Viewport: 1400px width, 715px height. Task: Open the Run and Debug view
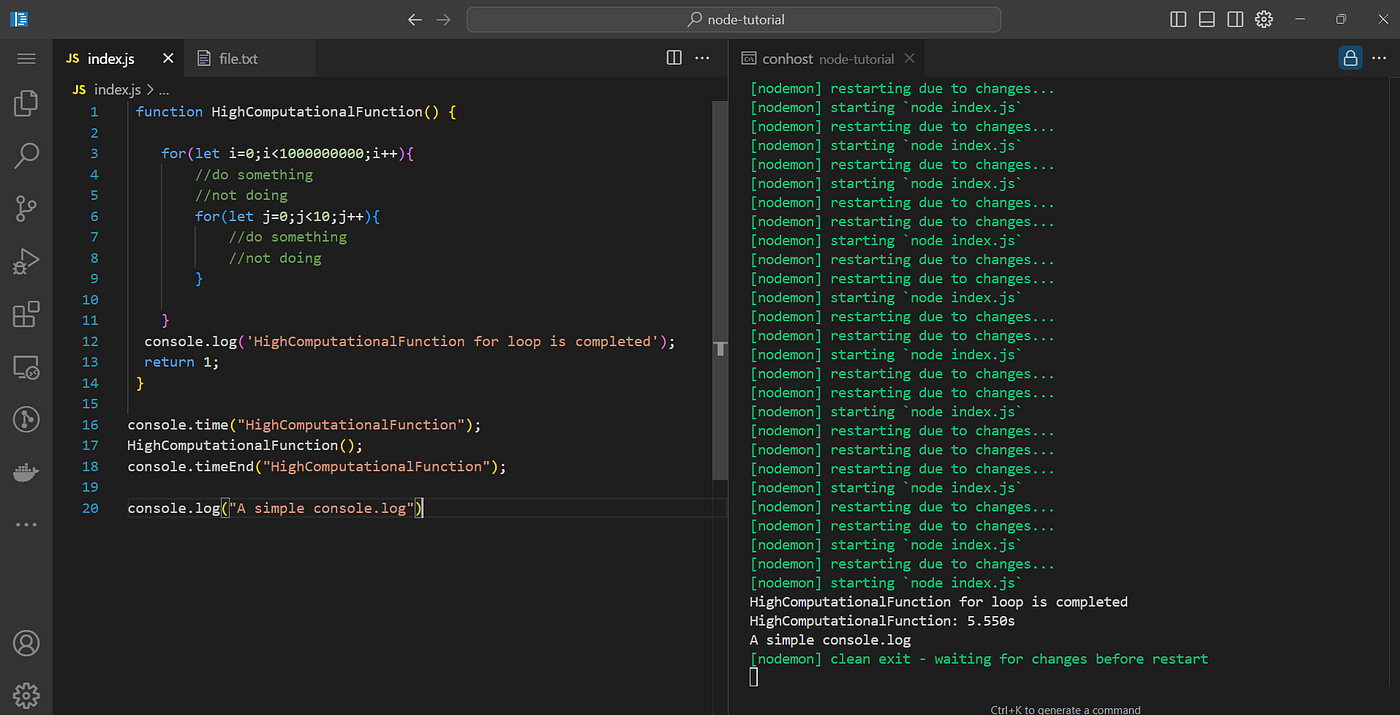[x=26, y=261]
